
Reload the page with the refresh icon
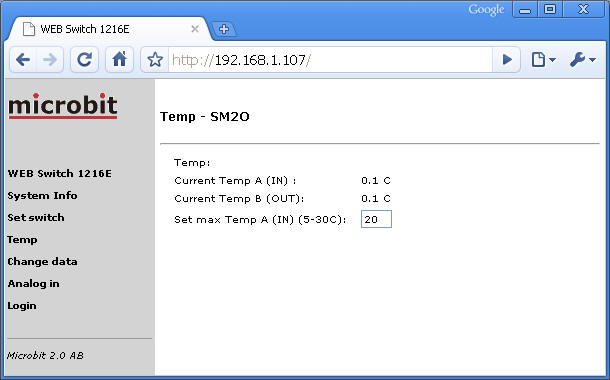[84, 60]
